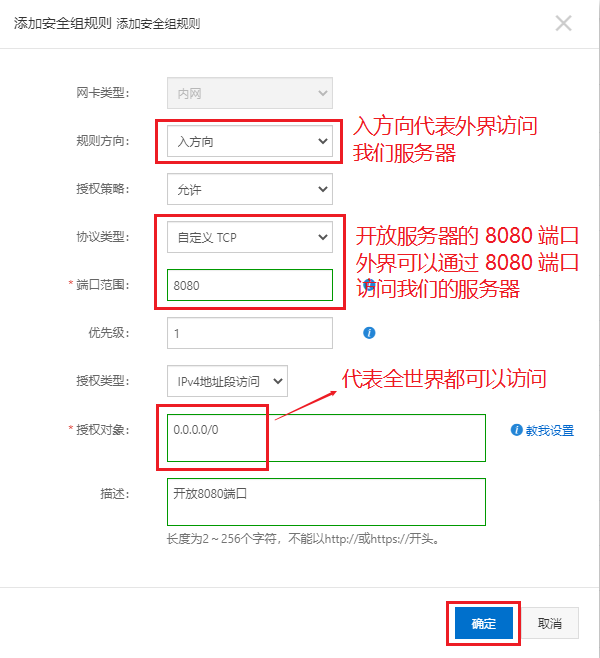
Task: Click the chevron arrow of the 自定义 TCP selector
Action: click(x=323, y=237)
